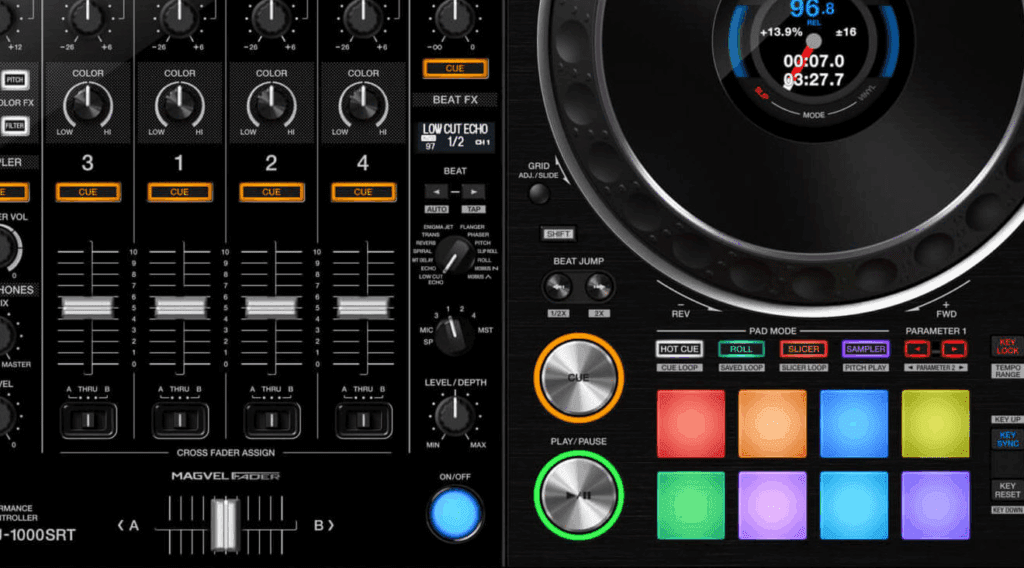Switch to SLICER pad mode
The image size is (1024, 568).
(x=803, y=349)
